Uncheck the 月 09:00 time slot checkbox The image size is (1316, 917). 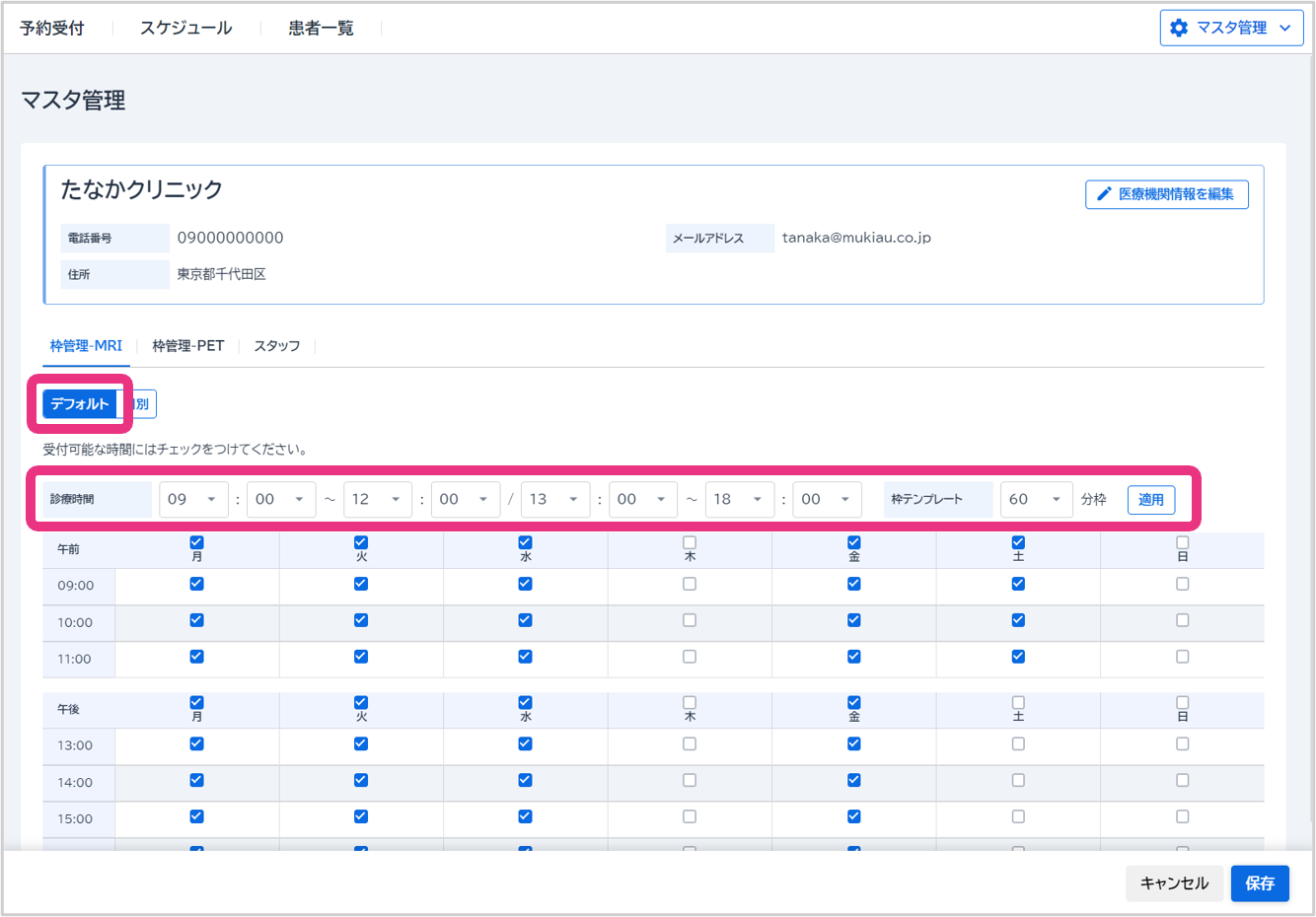pyautogui.click(x=196, y=584)
